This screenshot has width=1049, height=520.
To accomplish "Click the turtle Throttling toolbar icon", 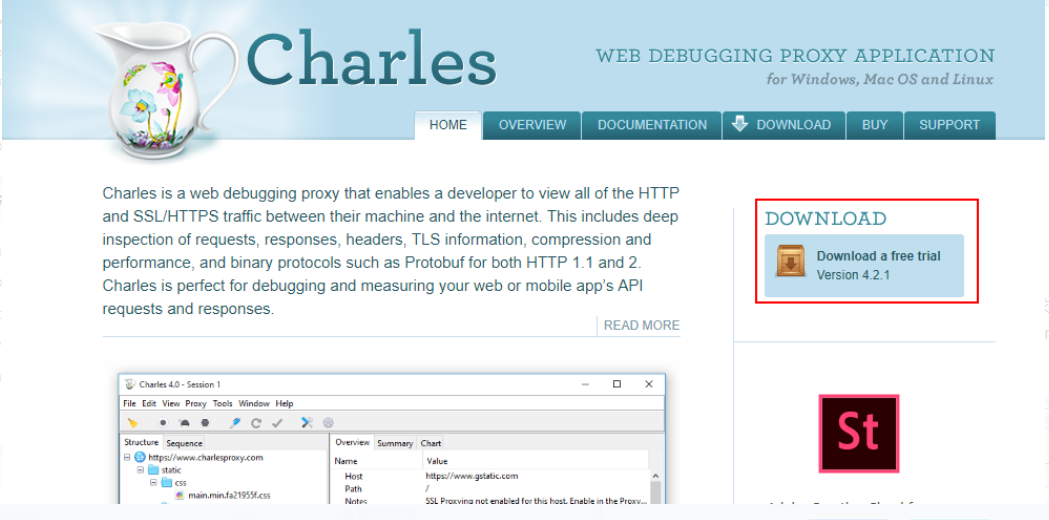I will click(184, 423).
